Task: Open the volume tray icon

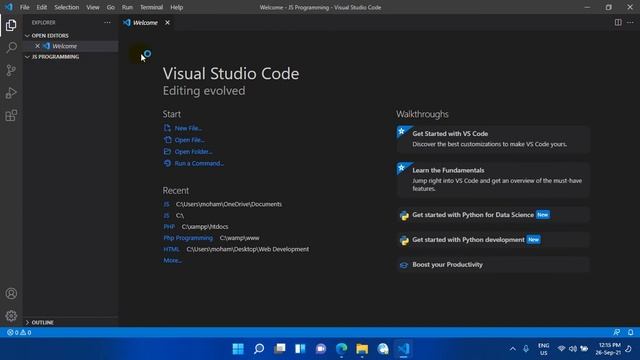Action: 573,349
